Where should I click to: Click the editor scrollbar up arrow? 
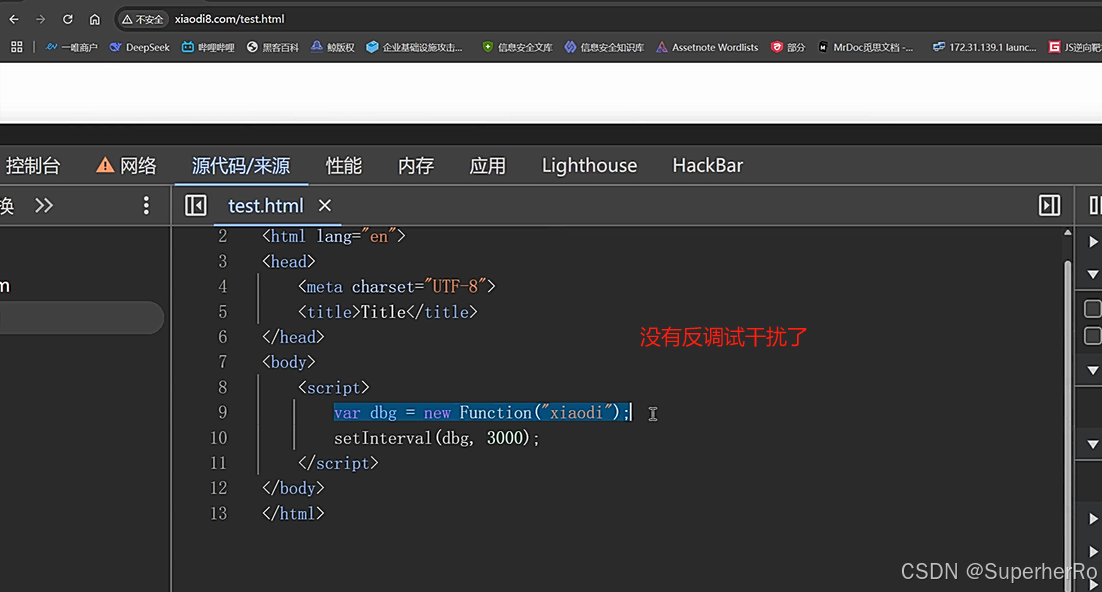[1068, 233]
